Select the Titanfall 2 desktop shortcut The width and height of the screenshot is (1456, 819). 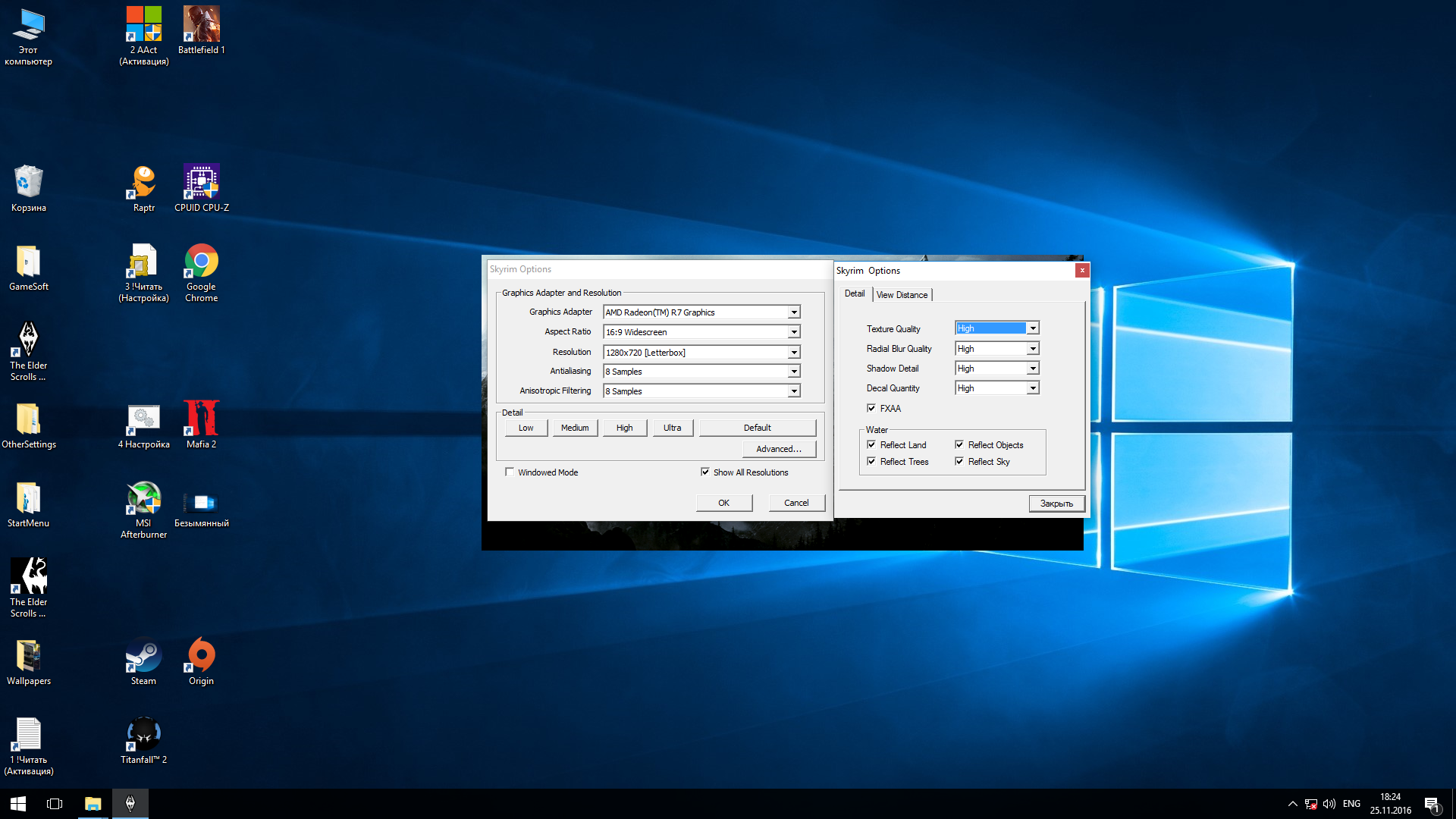[143, 740]
